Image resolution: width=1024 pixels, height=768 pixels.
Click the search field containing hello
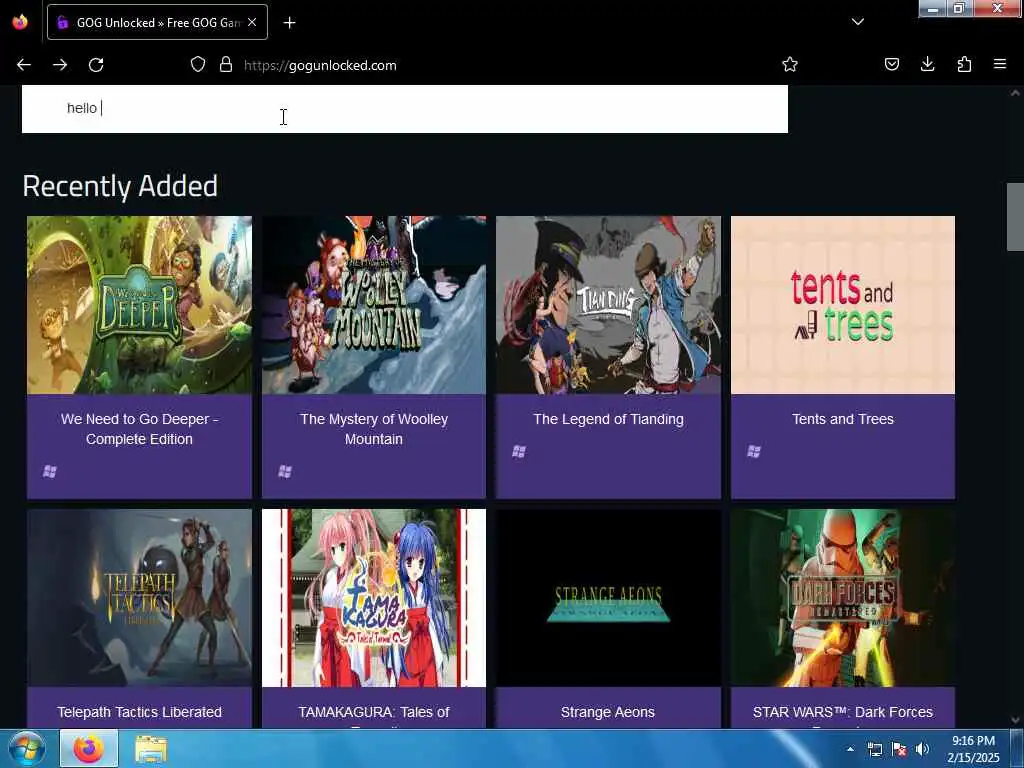(405, 108)
